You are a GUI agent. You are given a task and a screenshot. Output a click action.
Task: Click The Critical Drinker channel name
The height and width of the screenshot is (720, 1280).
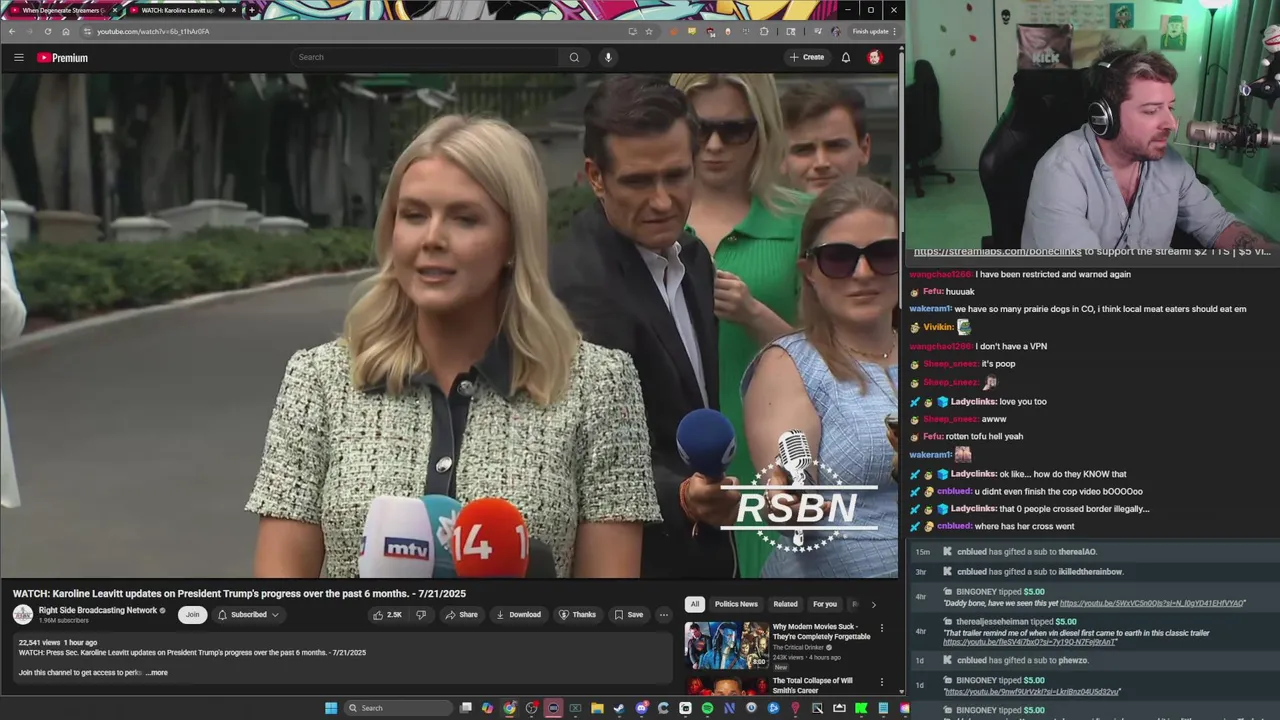[799, 647]
